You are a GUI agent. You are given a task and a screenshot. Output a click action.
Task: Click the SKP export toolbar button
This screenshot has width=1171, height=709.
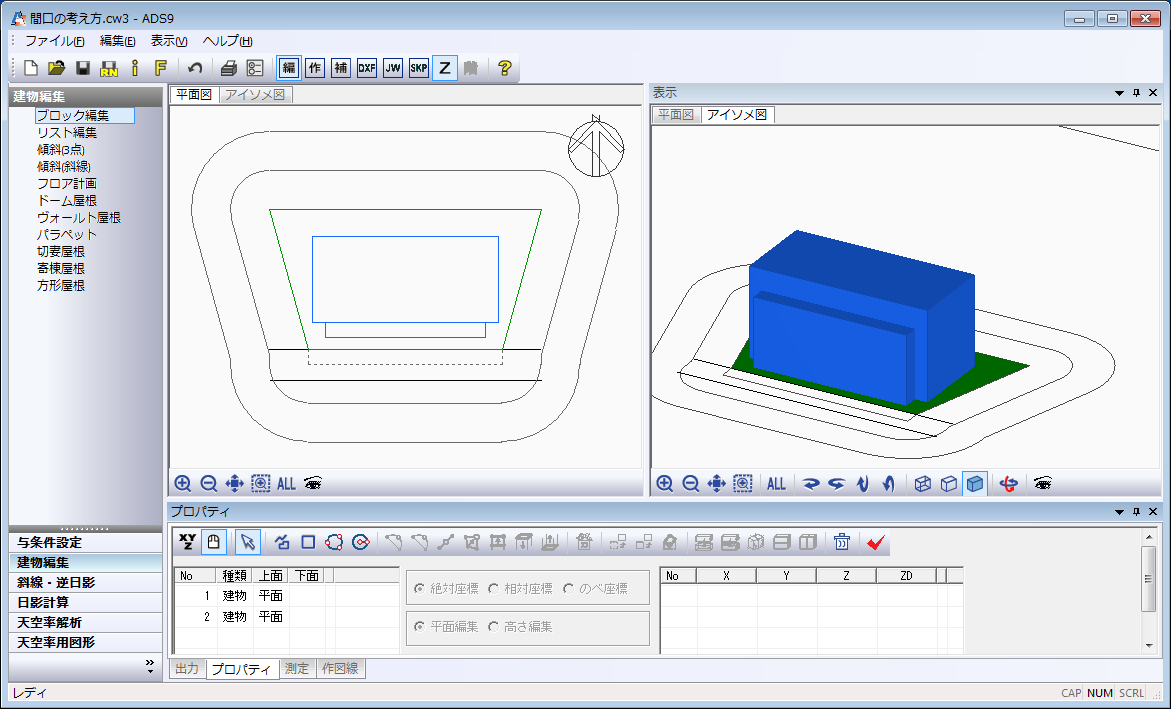(419, 68)
